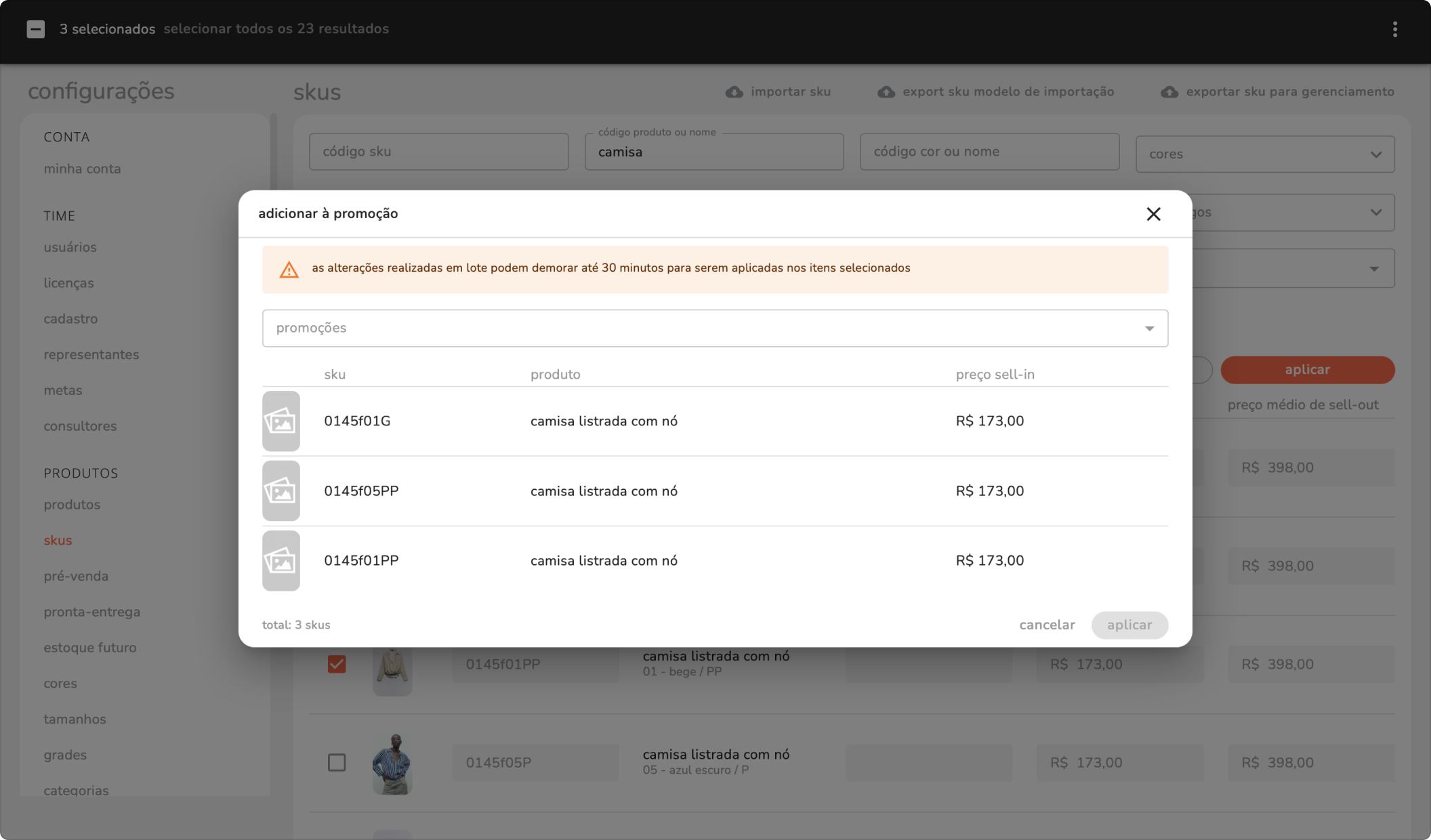The image size is (1431, 840).
Task: Open the promoções dropdown
Action: point(715,329)
